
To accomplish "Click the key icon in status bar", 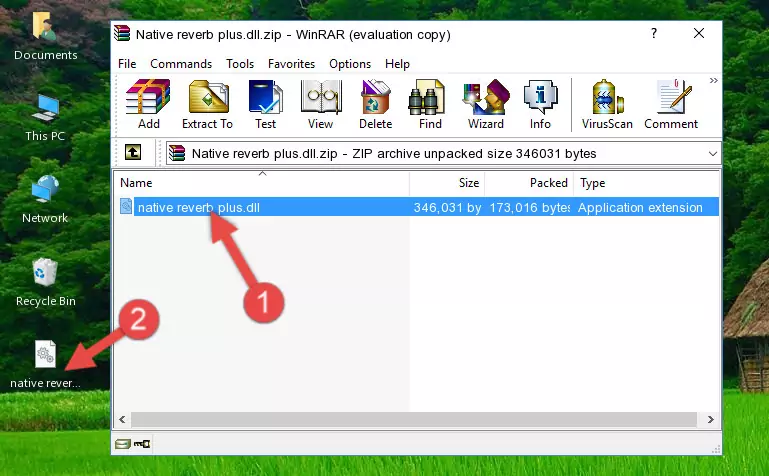I will point(142,444).
